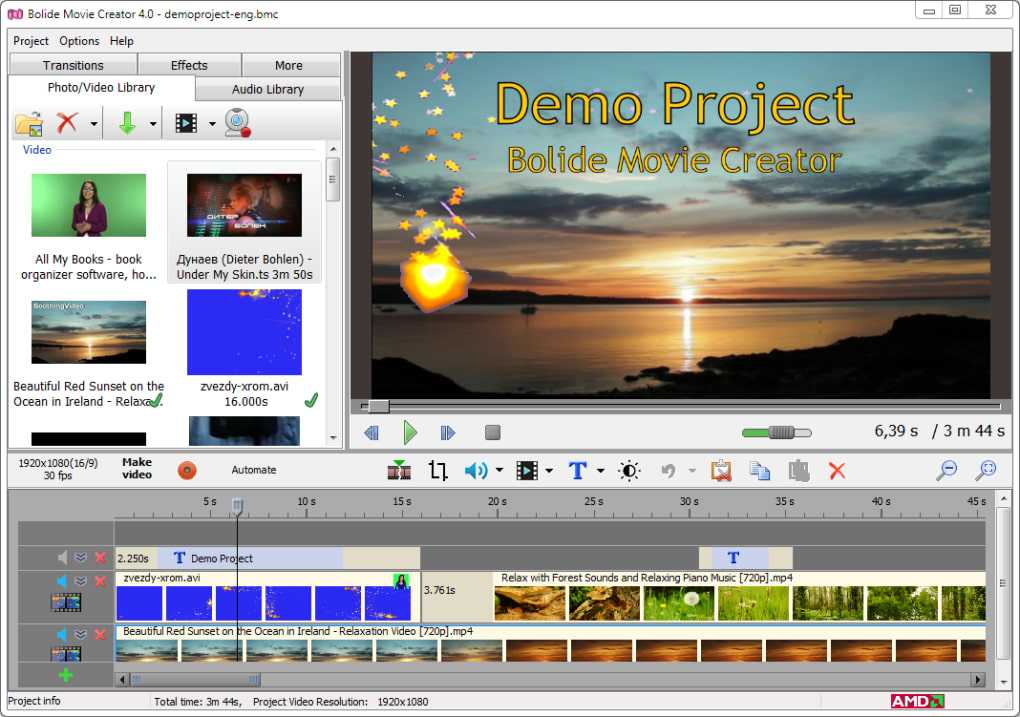
Task: Adjust the preview volume slider
Action: coord(781,432)
